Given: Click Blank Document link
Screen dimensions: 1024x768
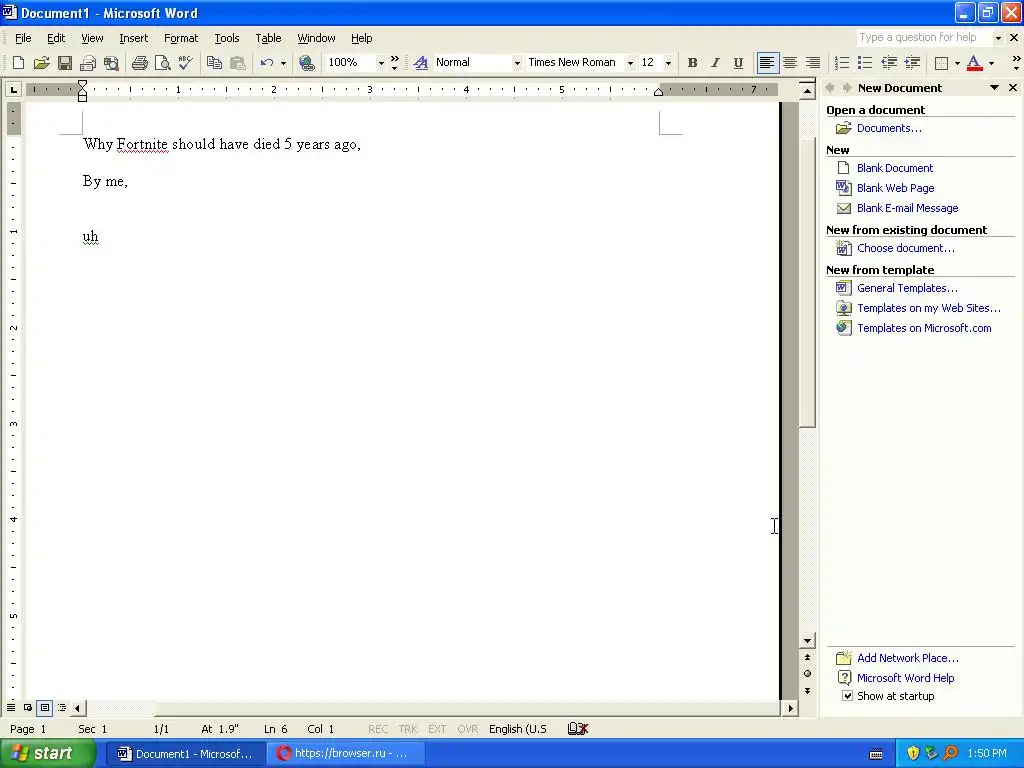Looking at the screenshot, I should (x=895, y=168).
